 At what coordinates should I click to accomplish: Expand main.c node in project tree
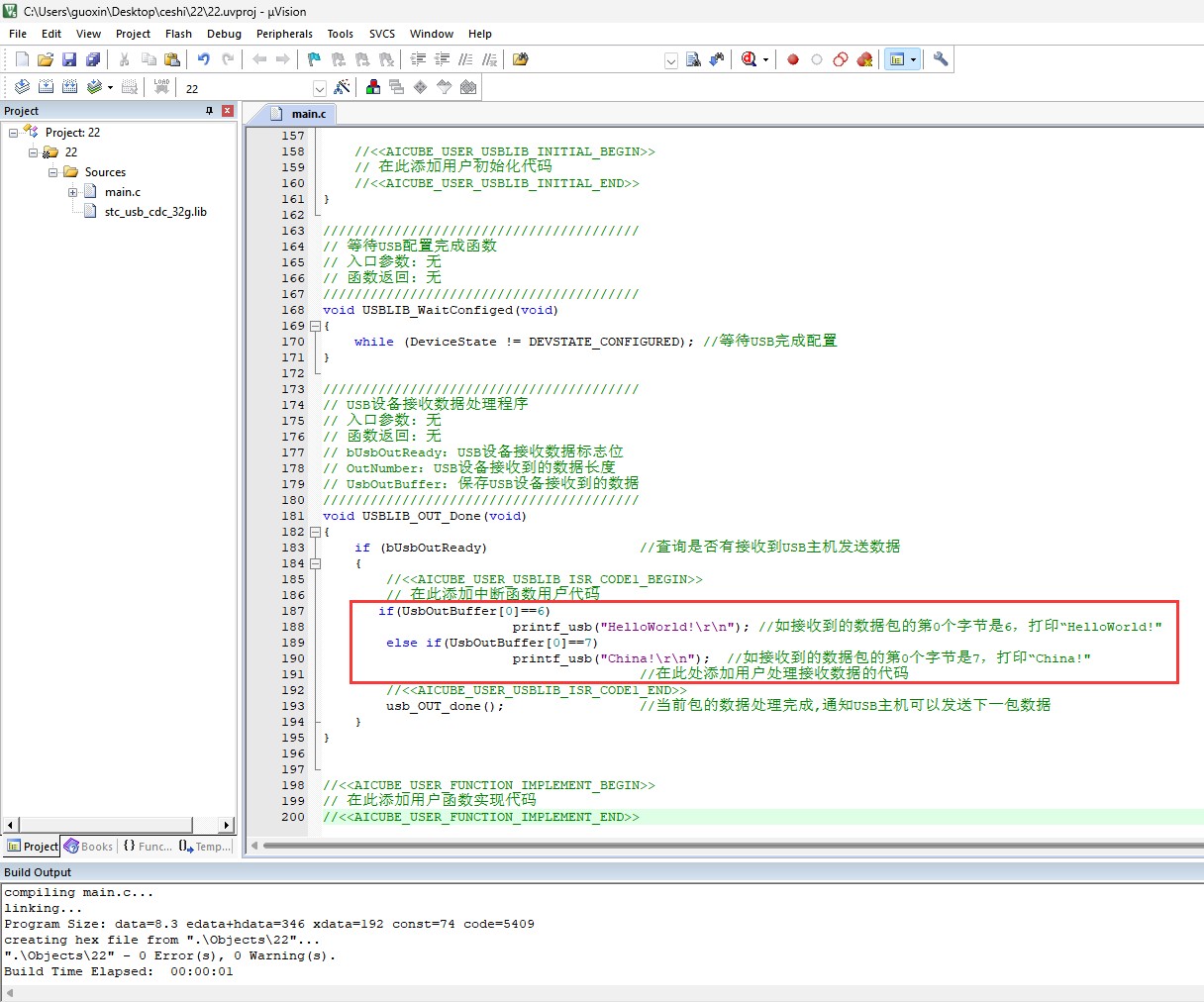point(73,192)
